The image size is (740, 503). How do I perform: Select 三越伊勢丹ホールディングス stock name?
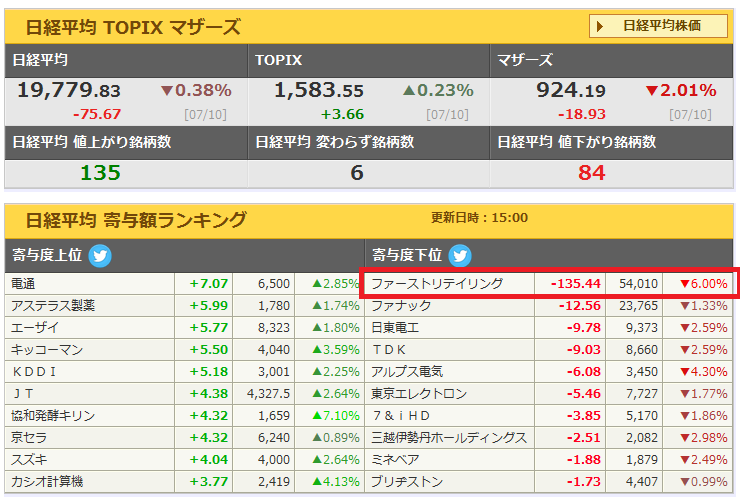coord(449,437)
